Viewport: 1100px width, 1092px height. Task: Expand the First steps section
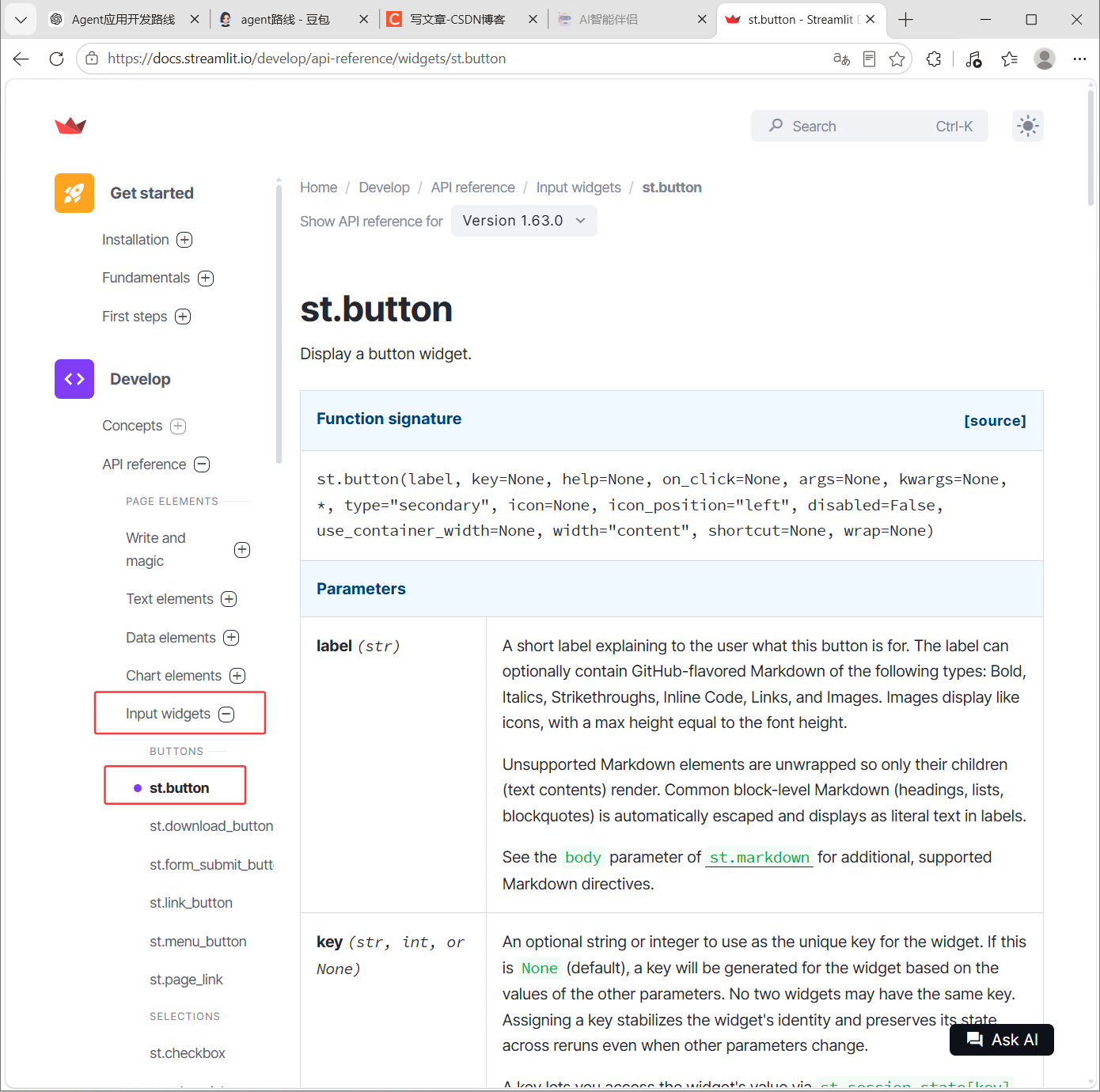pos(183,317)
